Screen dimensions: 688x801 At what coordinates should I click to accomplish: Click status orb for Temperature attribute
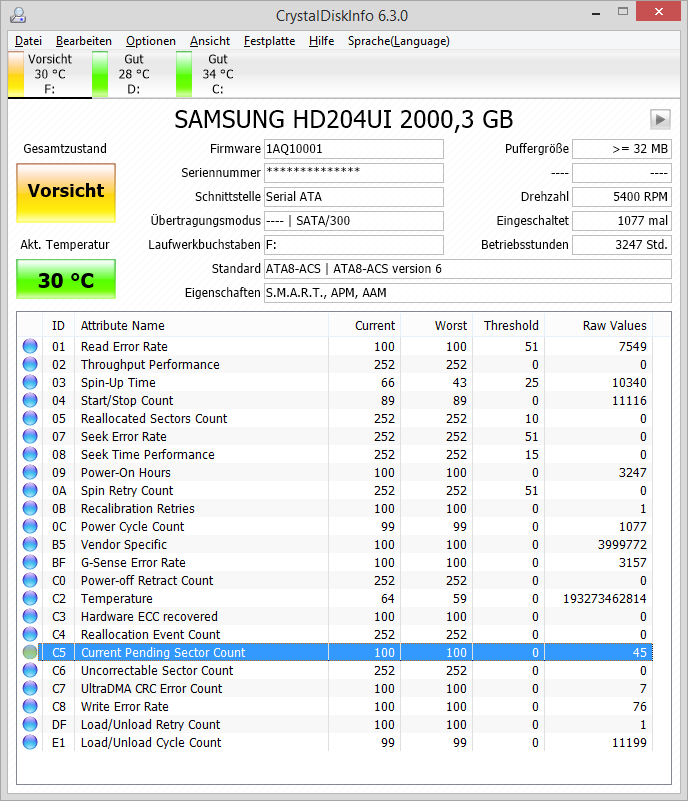point(30,598)
